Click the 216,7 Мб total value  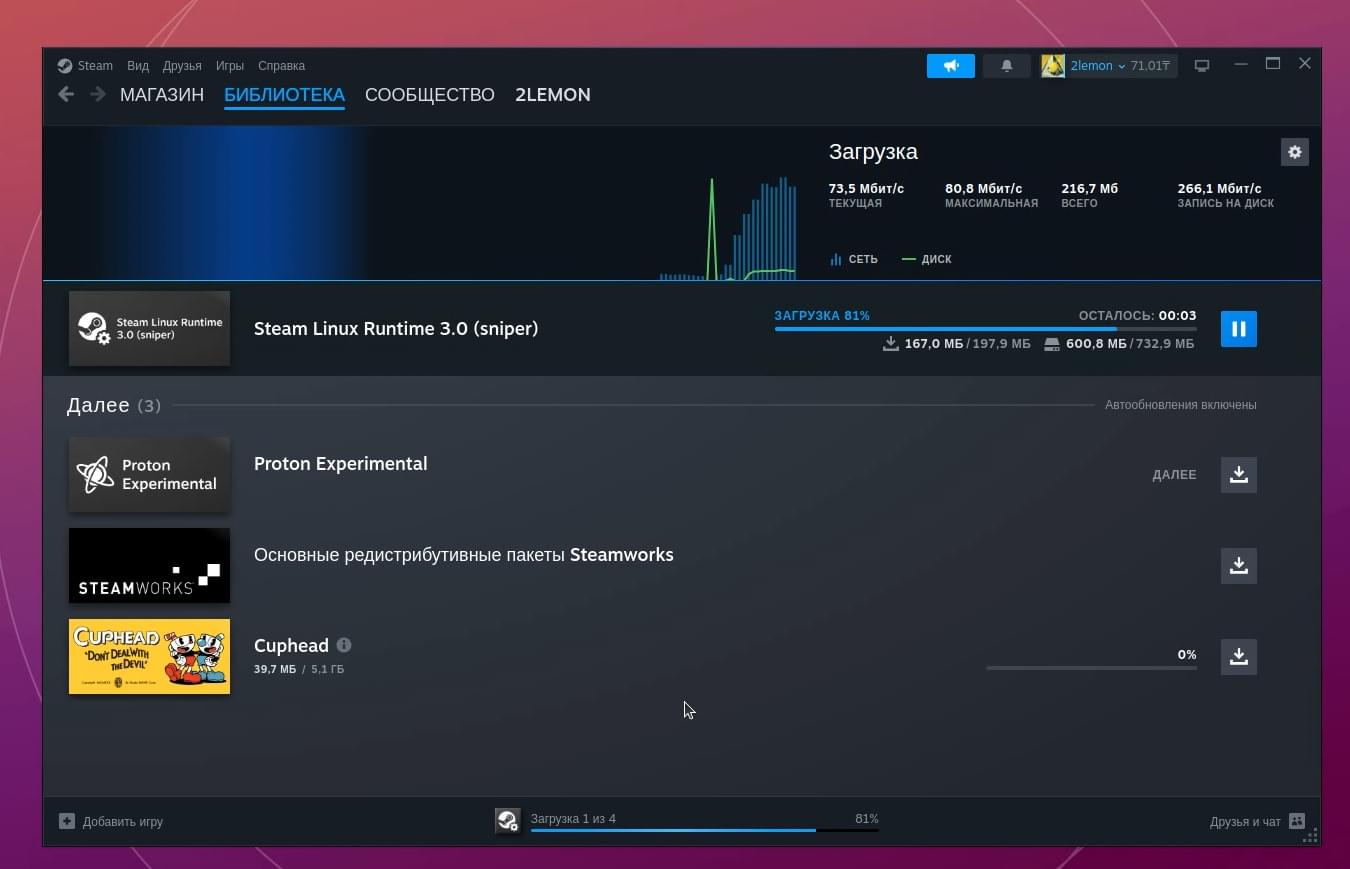click(1090, 188)
